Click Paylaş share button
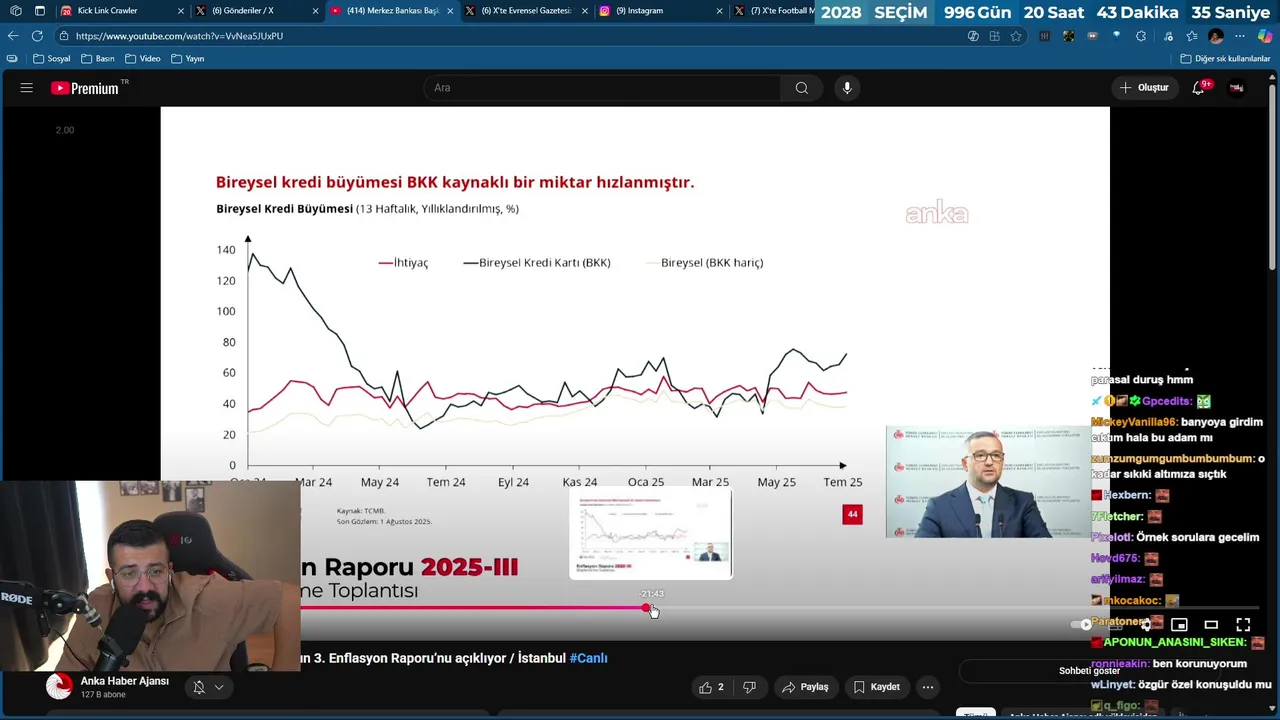This screenshot has height=720, width=1280. coord(805,687)
